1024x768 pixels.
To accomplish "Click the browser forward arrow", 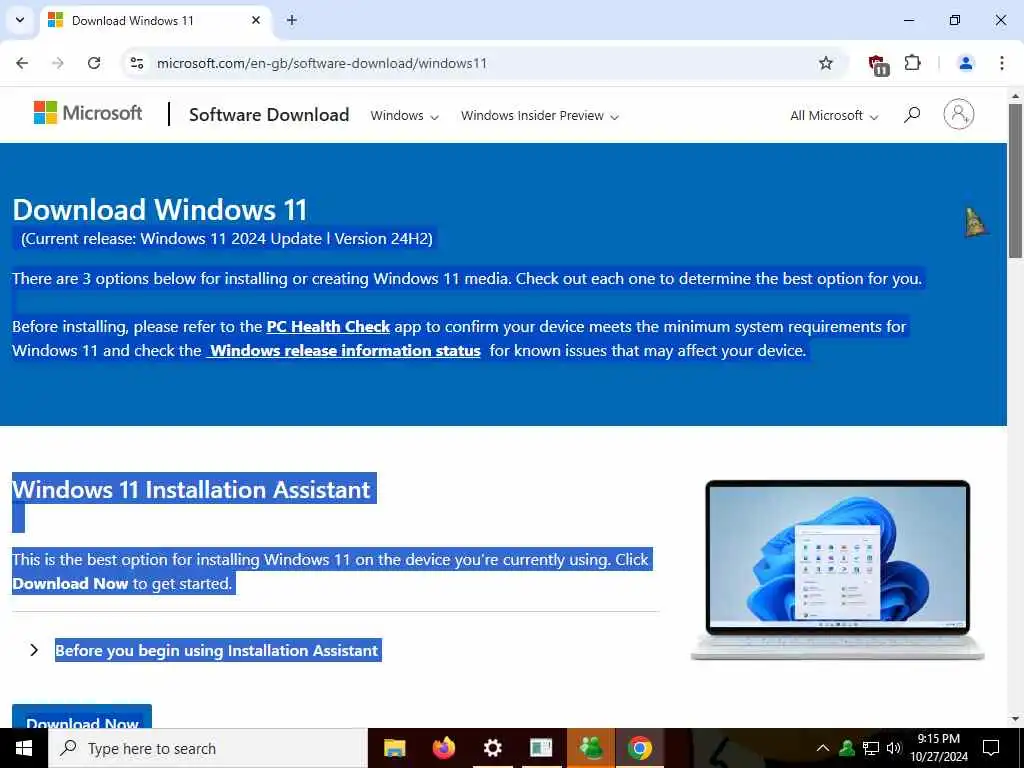I will [58, 63].
